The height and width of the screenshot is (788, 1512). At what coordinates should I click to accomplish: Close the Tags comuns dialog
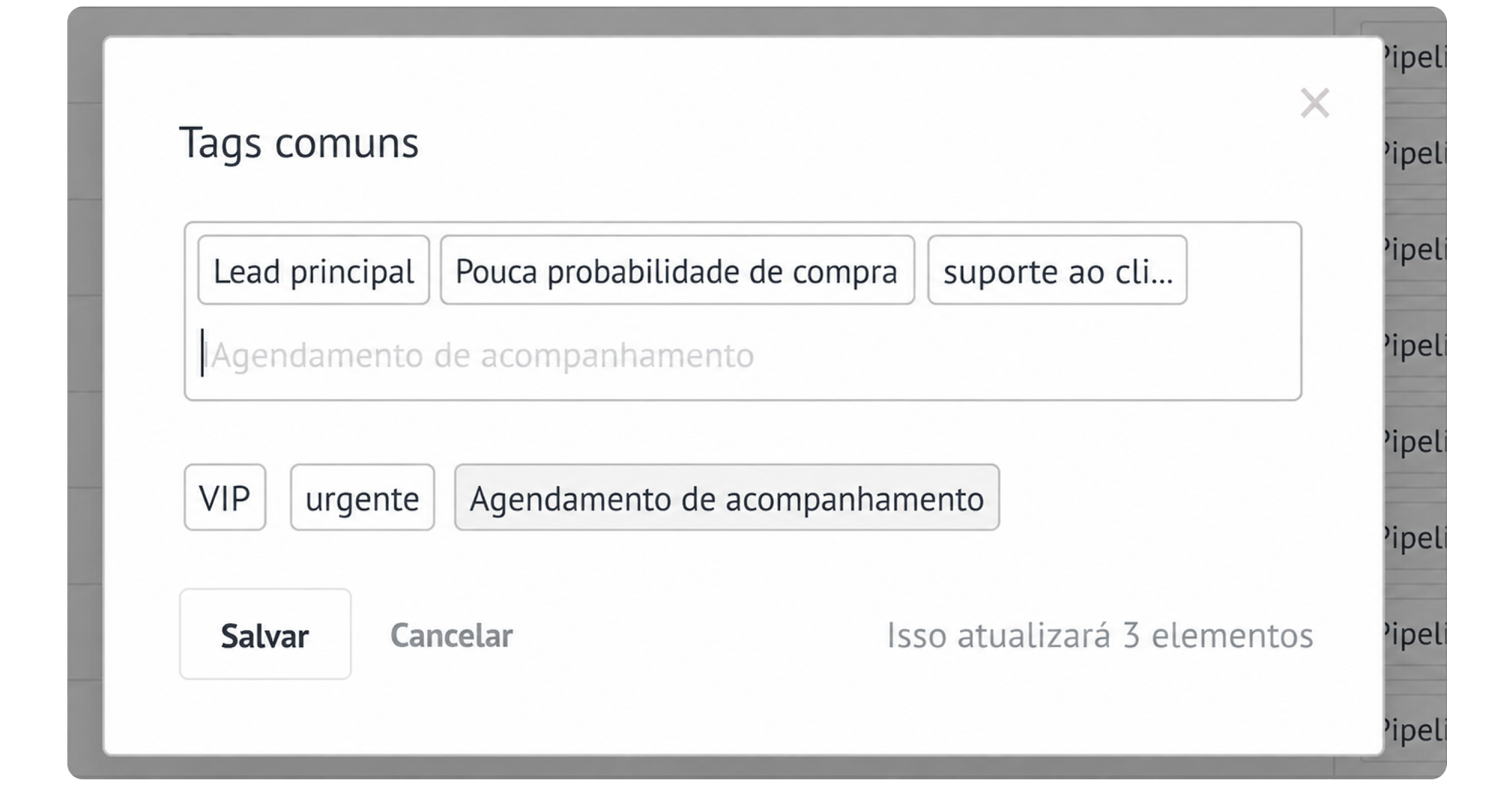pyautogui.click(x=1314, y=103)
